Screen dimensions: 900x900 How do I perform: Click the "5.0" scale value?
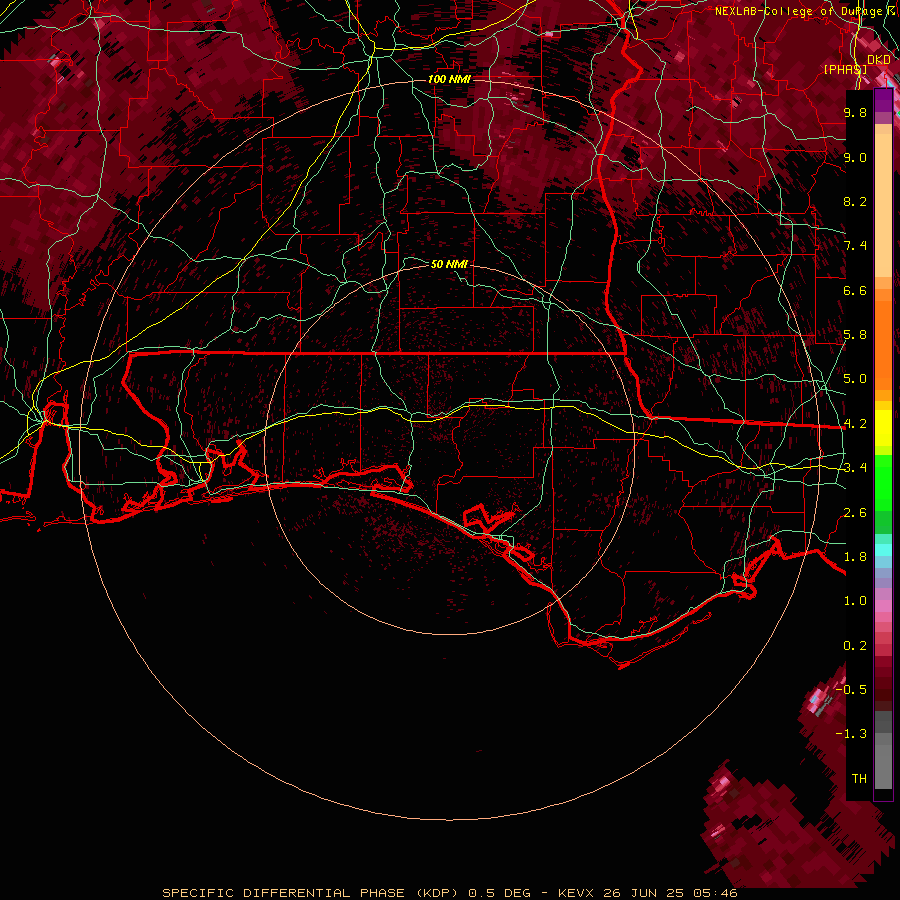tap(855, 379)
